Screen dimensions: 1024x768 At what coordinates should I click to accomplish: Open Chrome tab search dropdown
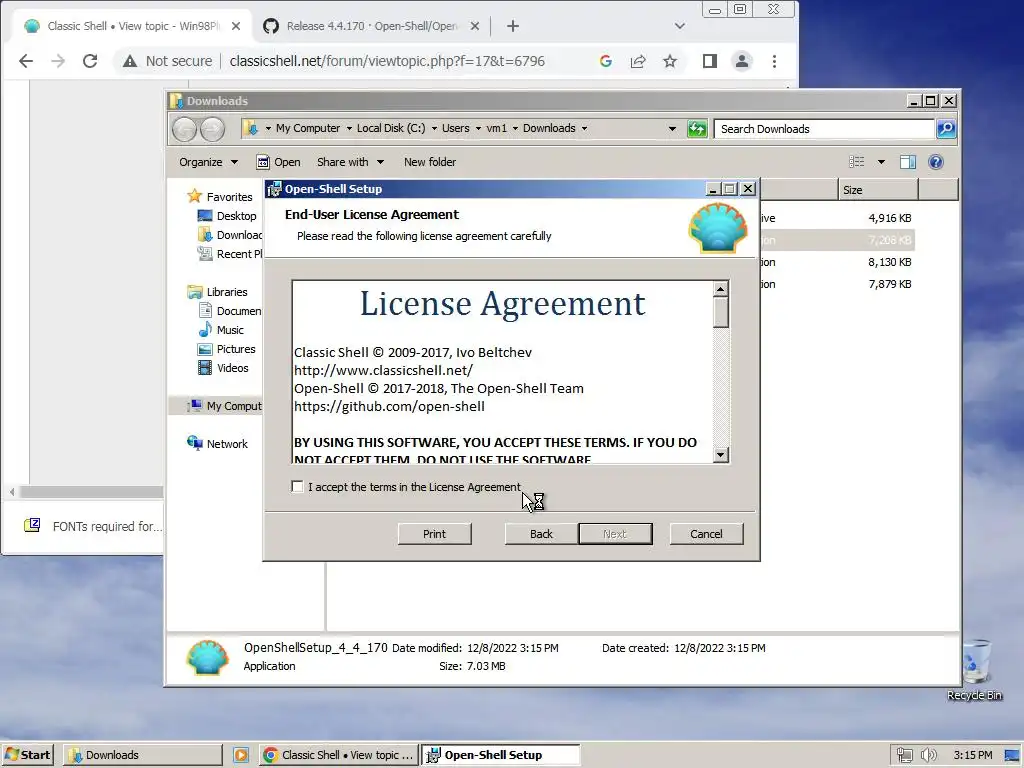coord(680,26)
